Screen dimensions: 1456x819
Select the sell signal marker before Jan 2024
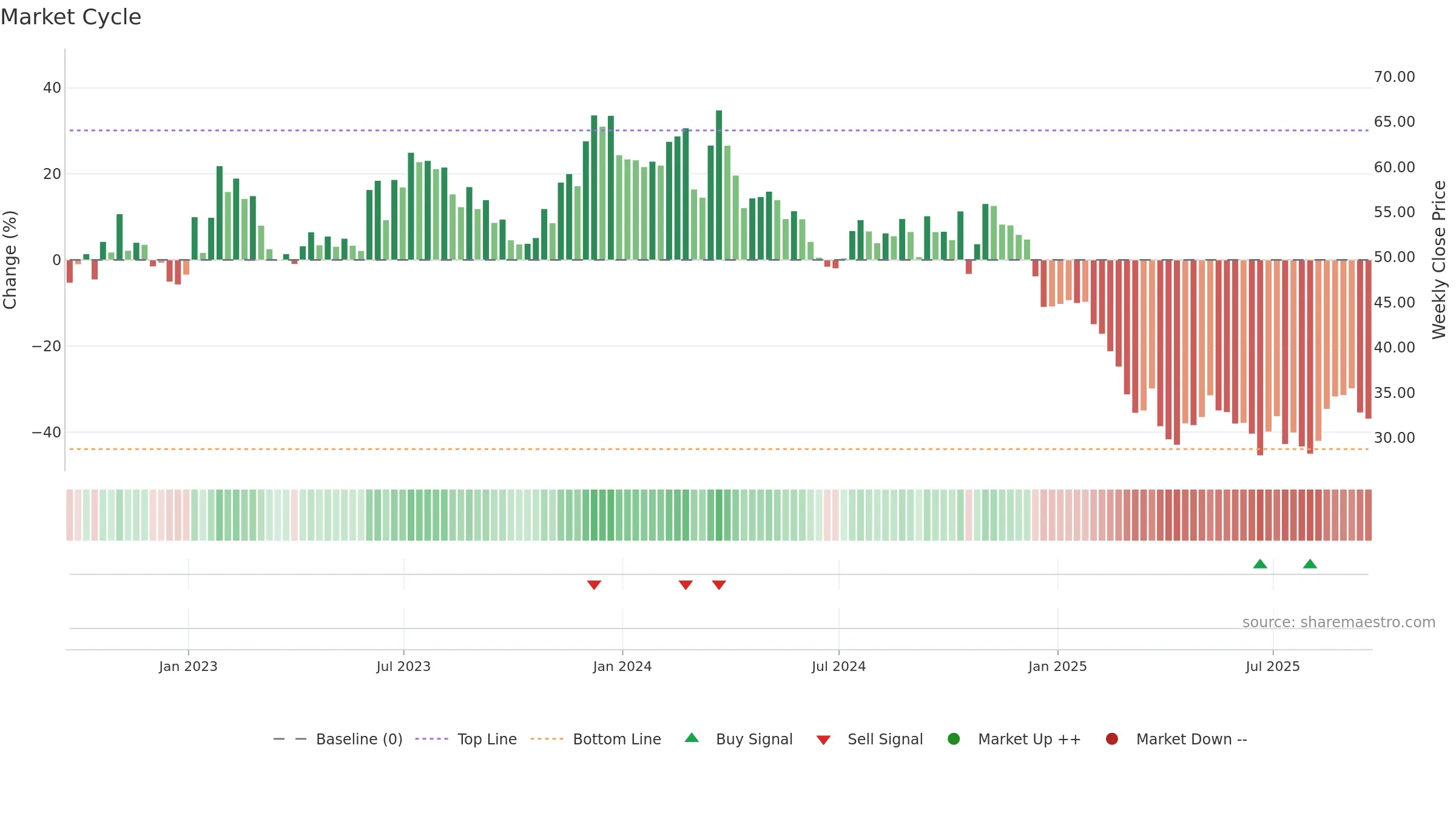[594, 585]
